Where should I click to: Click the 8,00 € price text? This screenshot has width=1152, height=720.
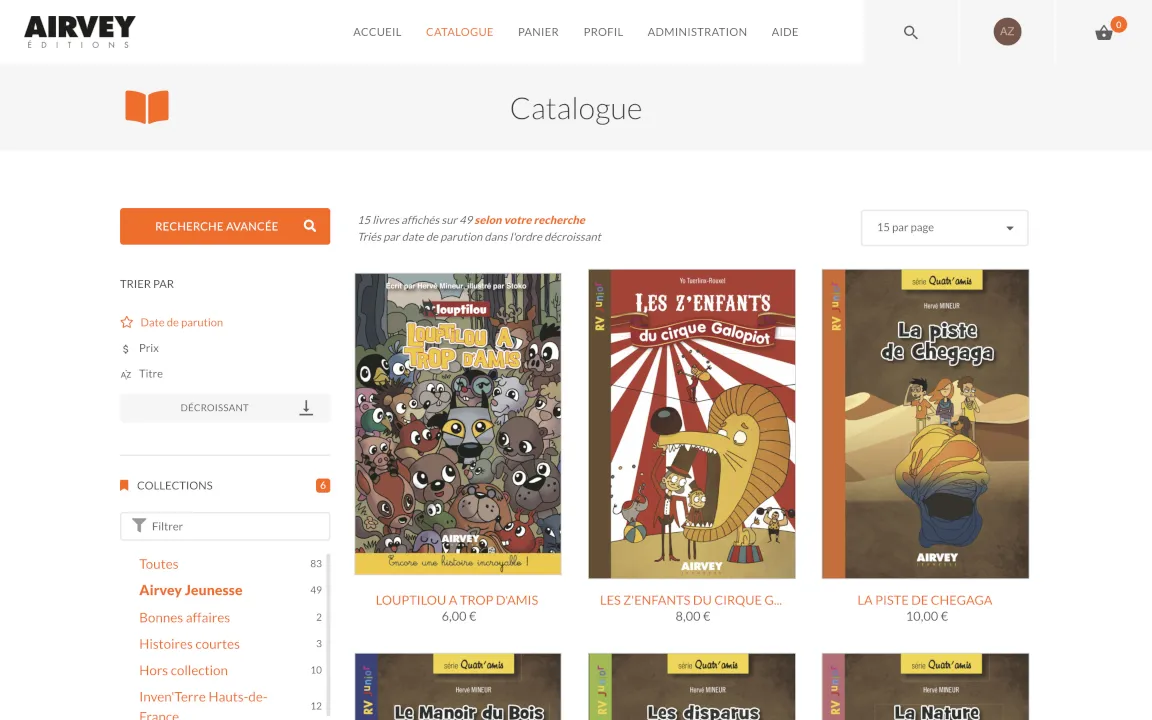coord(692,616)
